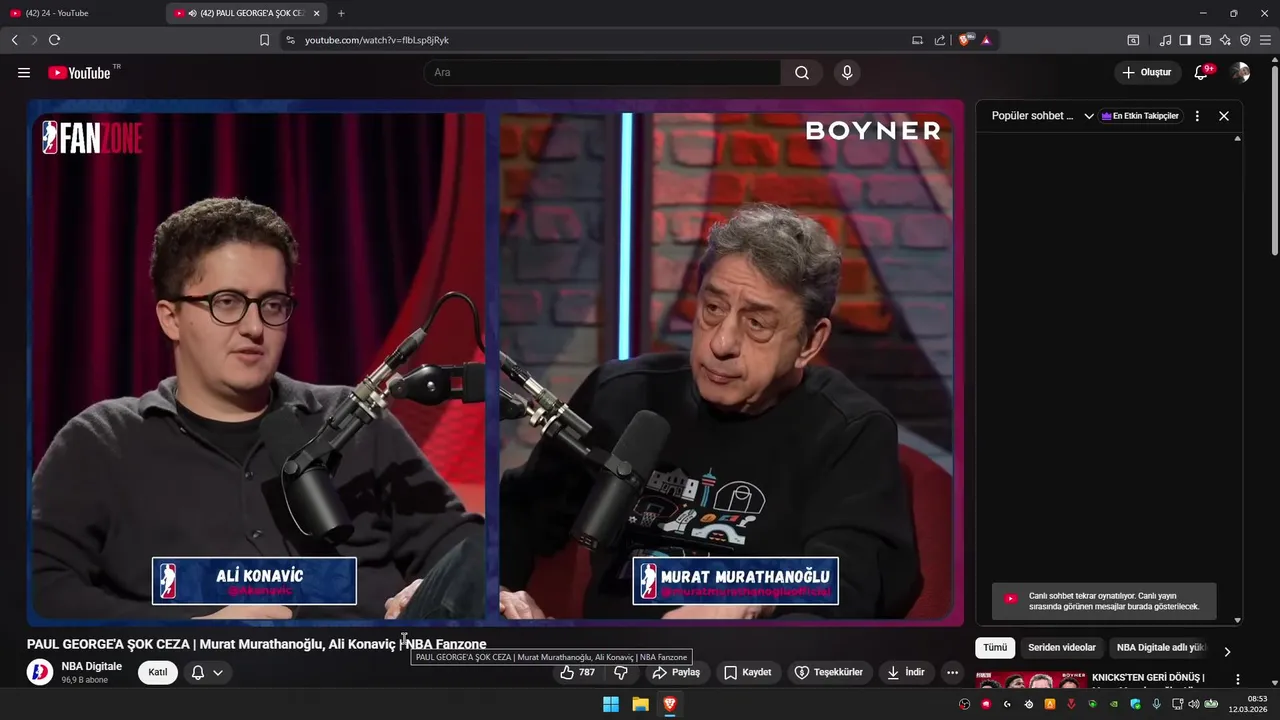Open the YouTube notifications bell

point(1202,72)
